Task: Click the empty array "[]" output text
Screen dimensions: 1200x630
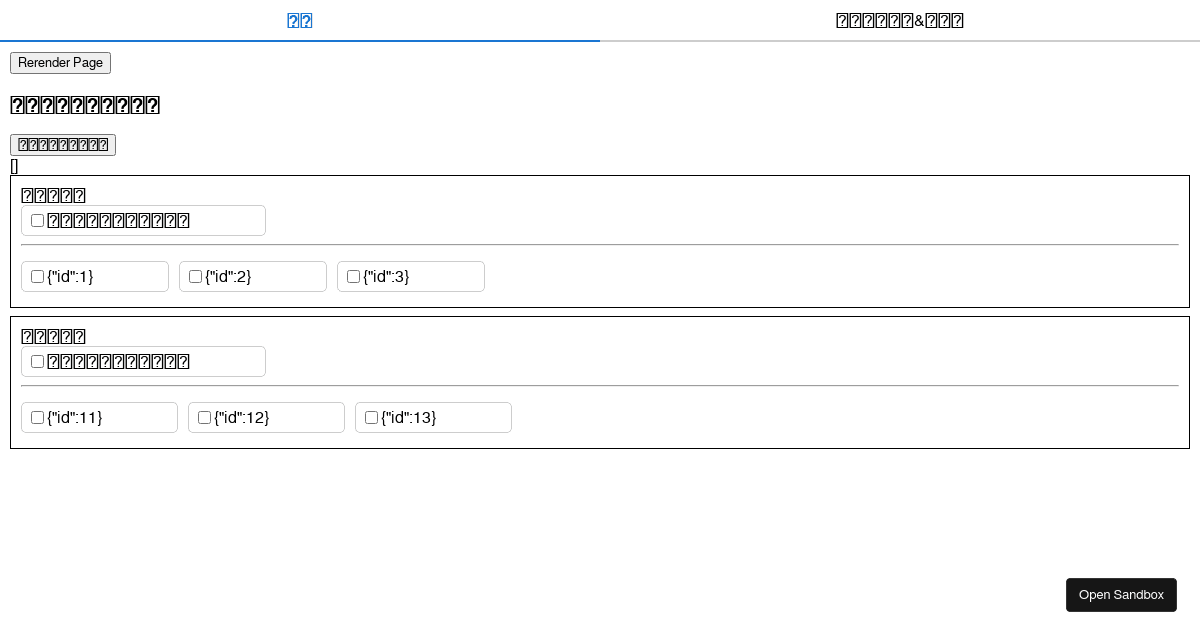Action: (x=13, y=166)
